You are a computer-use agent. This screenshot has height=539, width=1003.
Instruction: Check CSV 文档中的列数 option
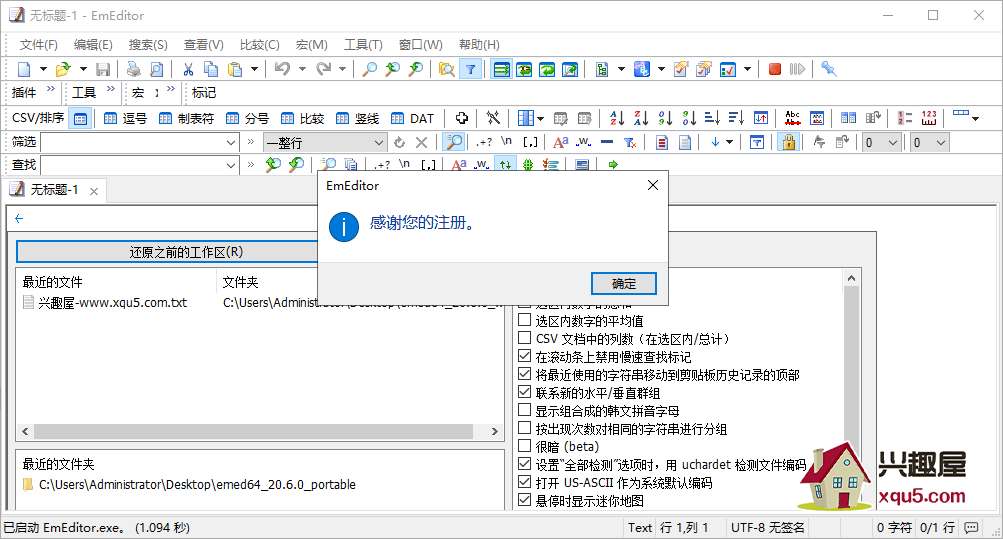[x=525, y=338]
